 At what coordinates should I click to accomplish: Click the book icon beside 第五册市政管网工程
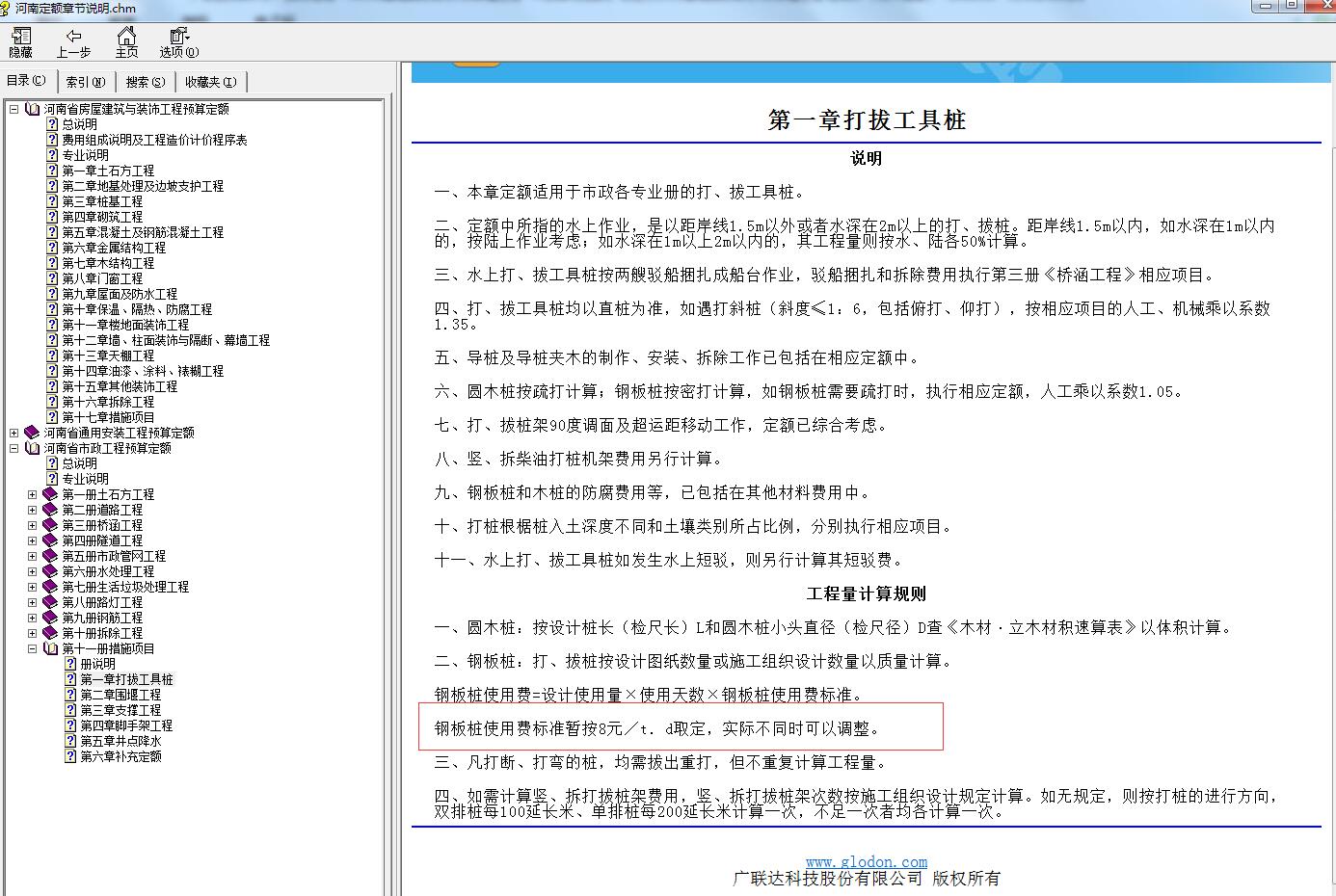point(50,556)
